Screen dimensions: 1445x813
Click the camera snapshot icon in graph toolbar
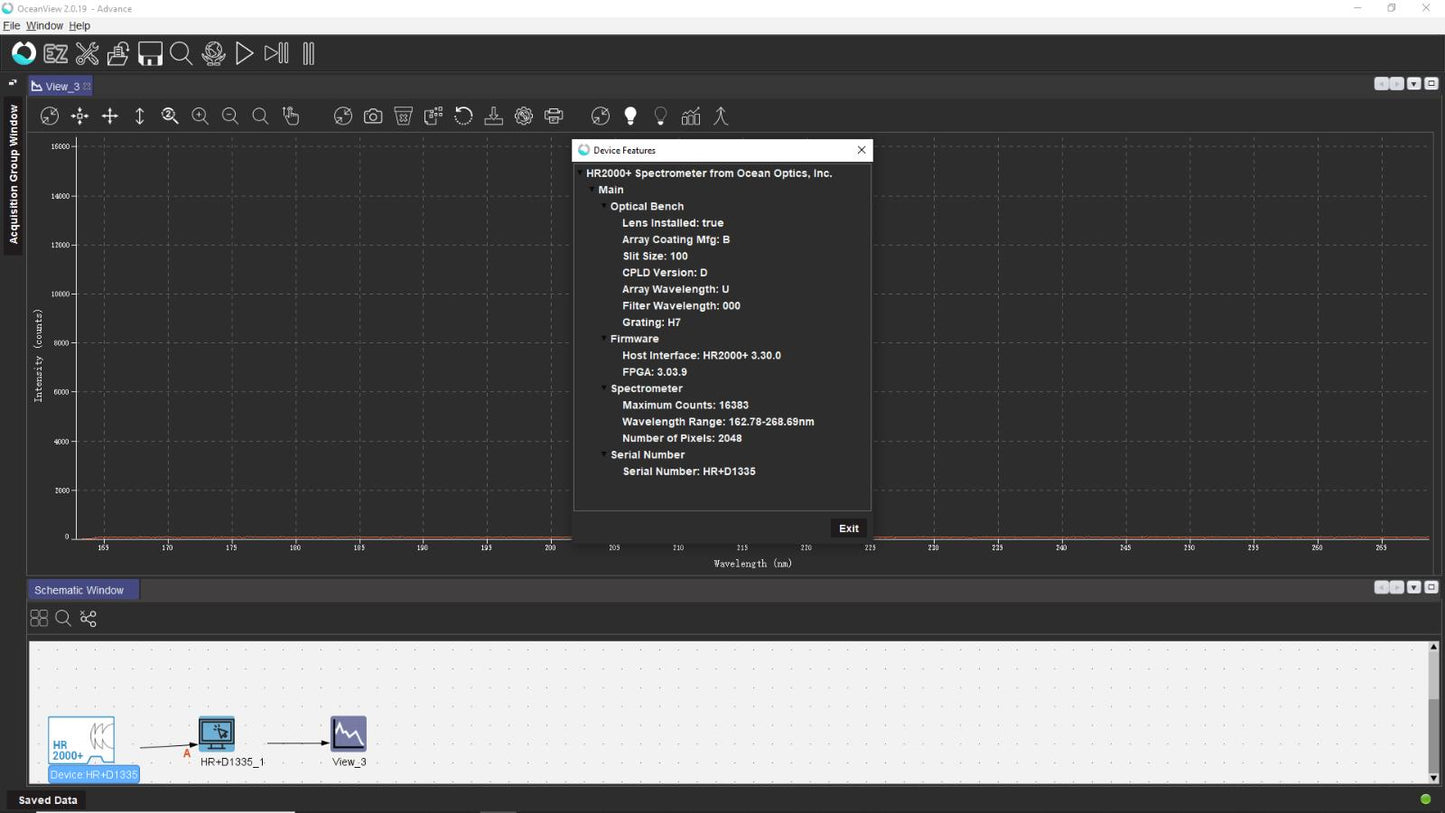(373, 117)
